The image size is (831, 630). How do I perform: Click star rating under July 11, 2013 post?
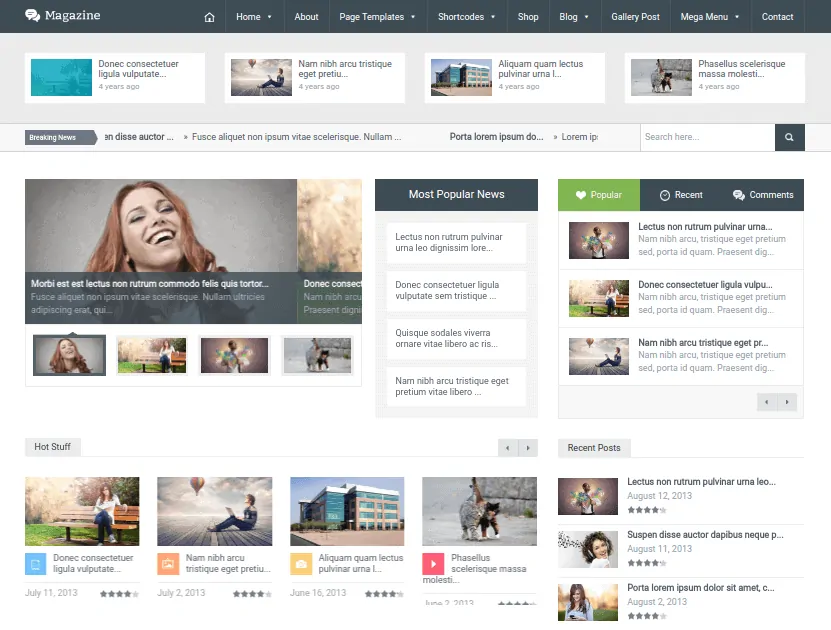pos(119,594)
